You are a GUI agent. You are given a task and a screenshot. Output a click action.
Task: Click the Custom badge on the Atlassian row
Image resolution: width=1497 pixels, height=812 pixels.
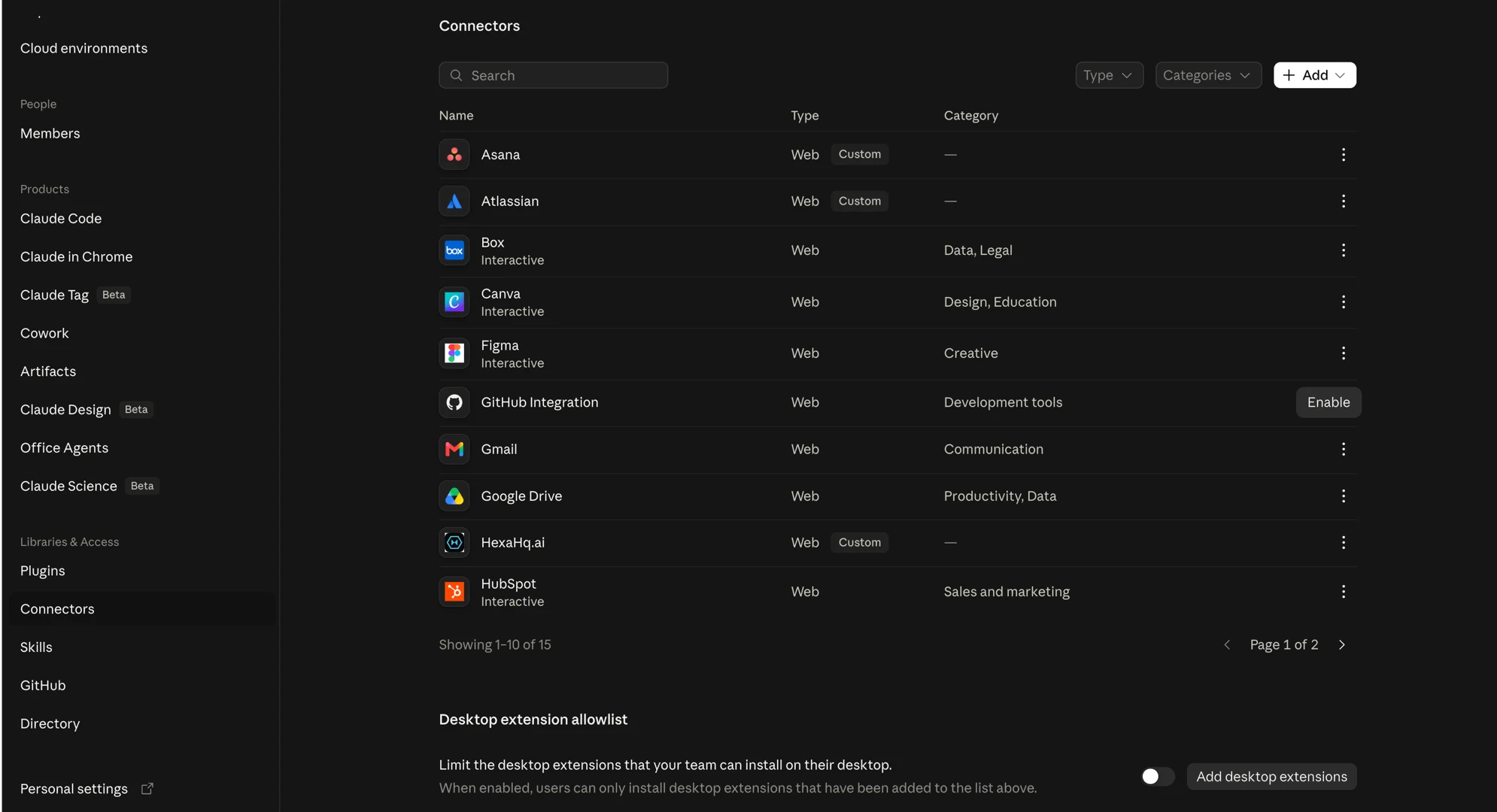point(859,201)
